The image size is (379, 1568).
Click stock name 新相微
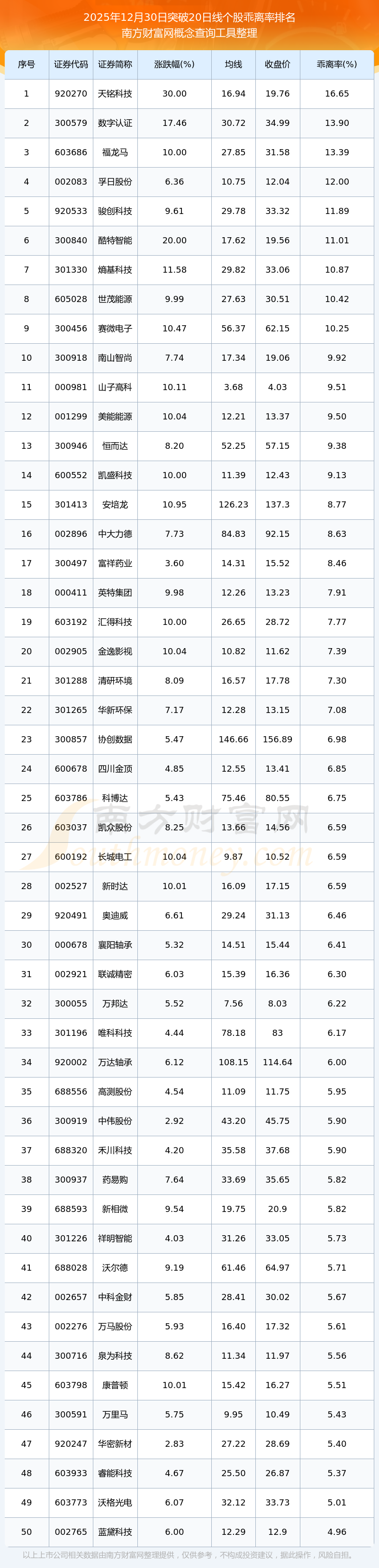click(x=115, y=1209)
